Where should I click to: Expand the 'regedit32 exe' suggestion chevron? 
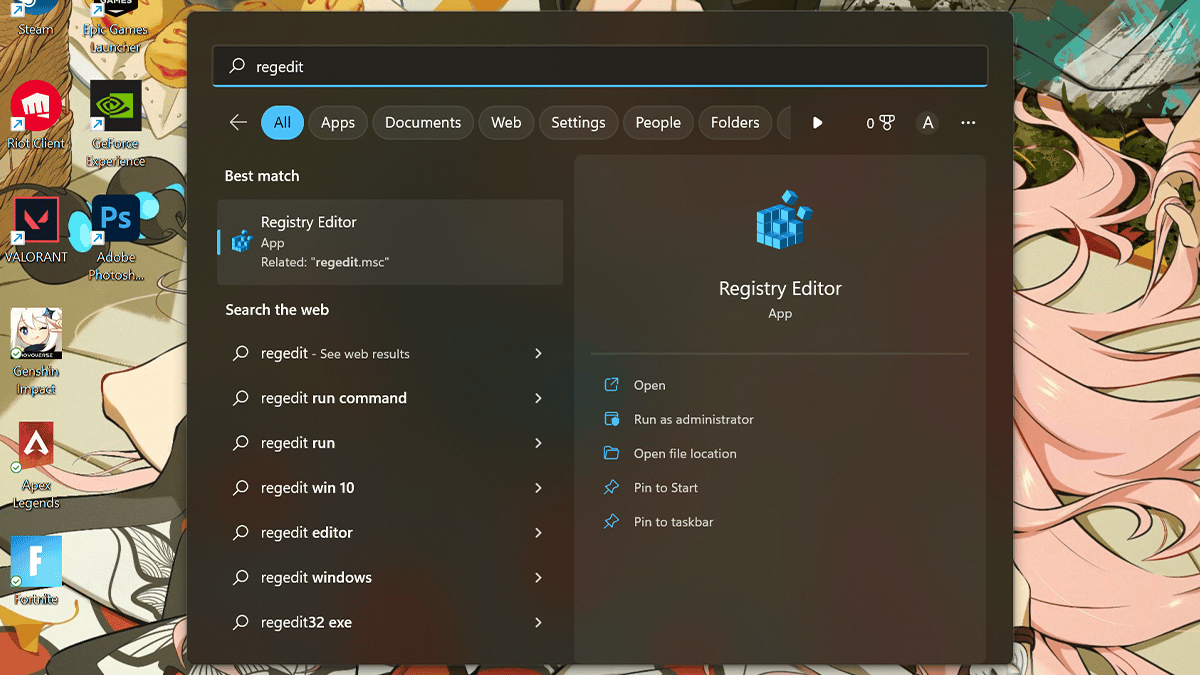(x=538, y=622)
